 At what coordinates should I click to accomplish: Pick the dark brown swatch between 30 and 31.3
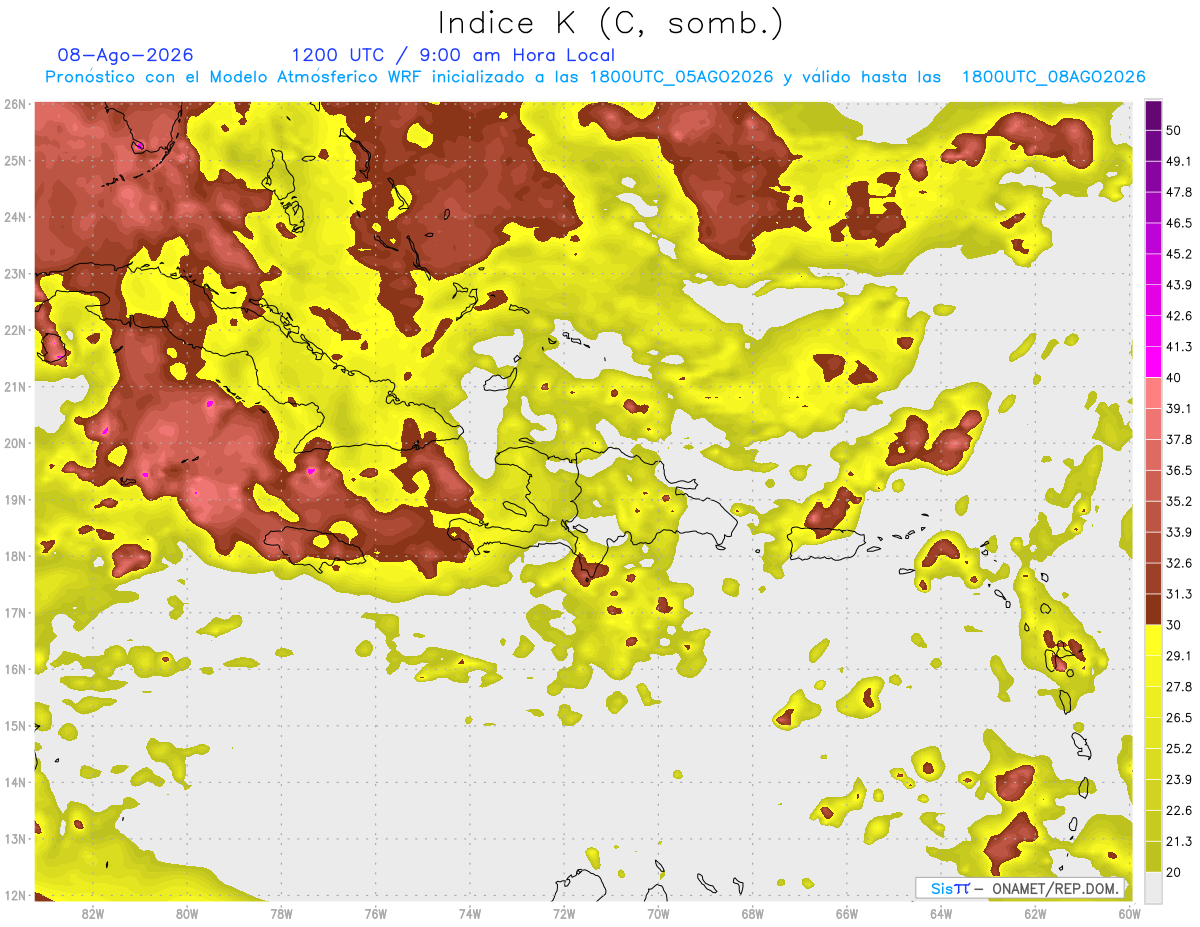point(1153,610)
